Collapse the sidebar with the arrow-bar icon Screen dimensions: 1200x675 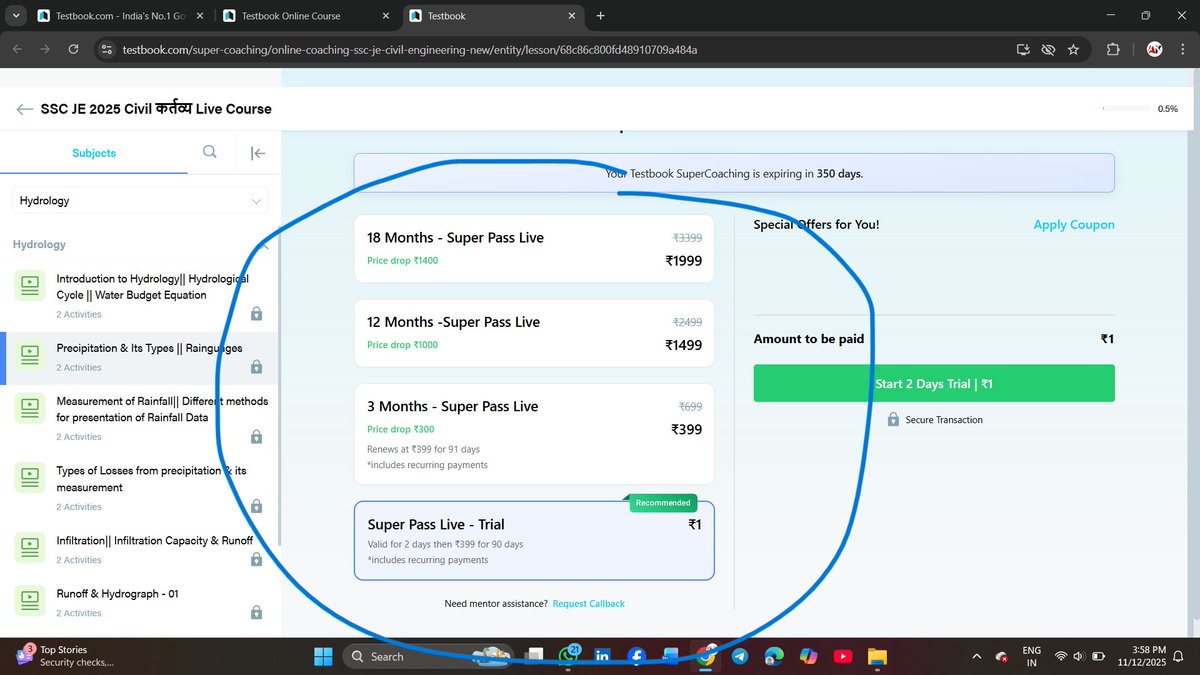258,153
